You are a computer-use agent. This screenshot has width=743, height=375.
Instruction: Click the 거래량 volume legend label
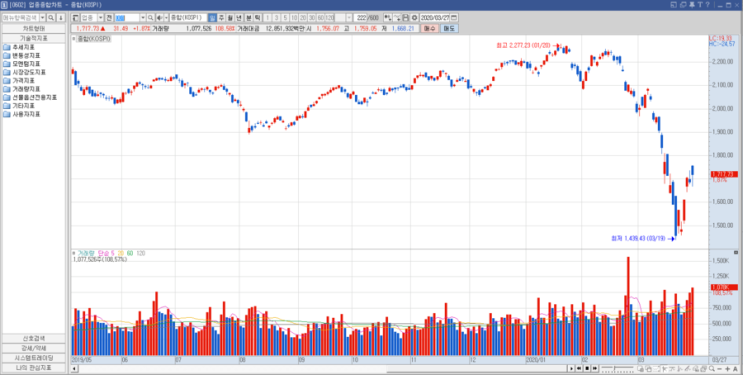pyautogui.click(x=86, y=254)
